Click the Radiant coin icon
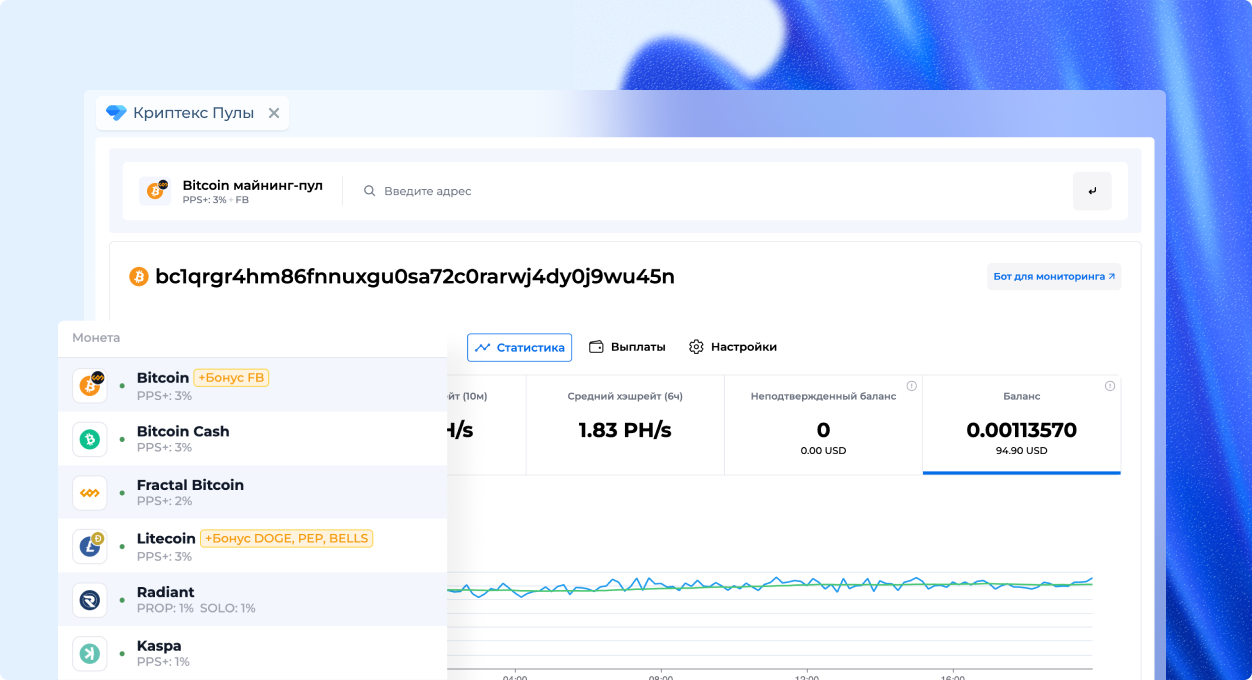1252x680 pixels. pos(90,600)
